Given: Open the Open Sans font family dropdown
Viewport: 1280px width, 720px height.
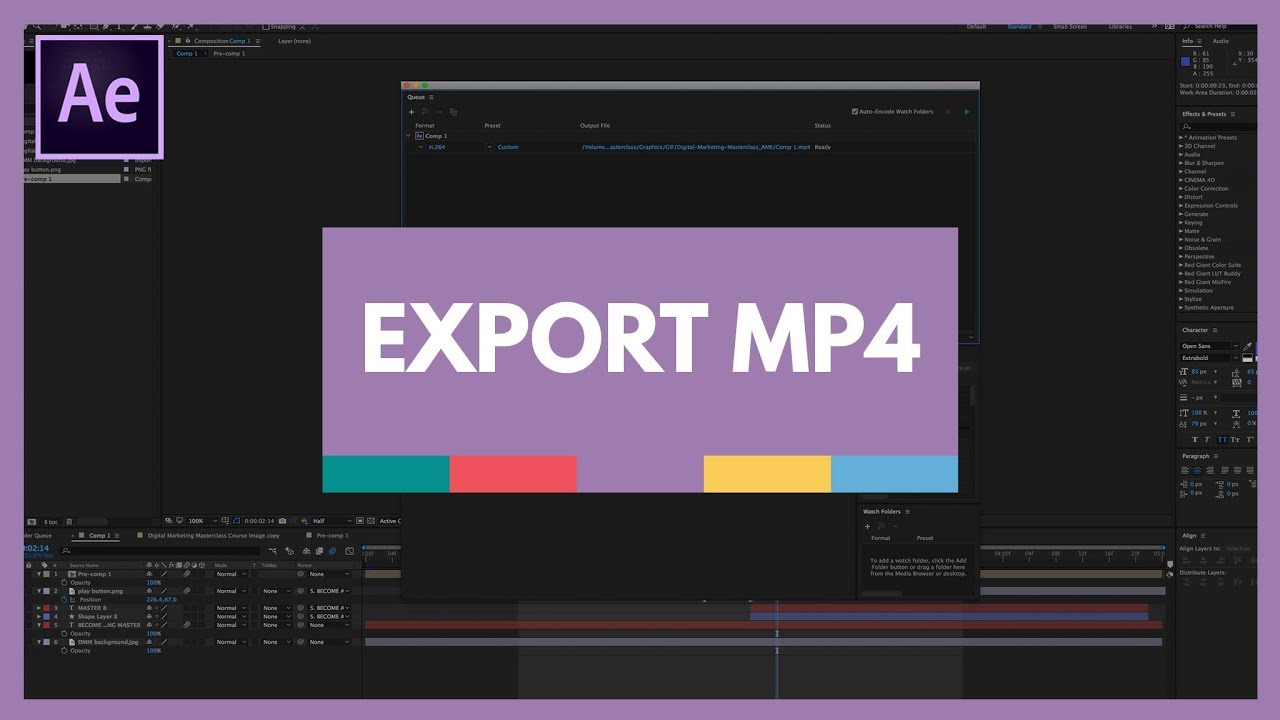Looking at the screenshot, I should click(1211, 346).
